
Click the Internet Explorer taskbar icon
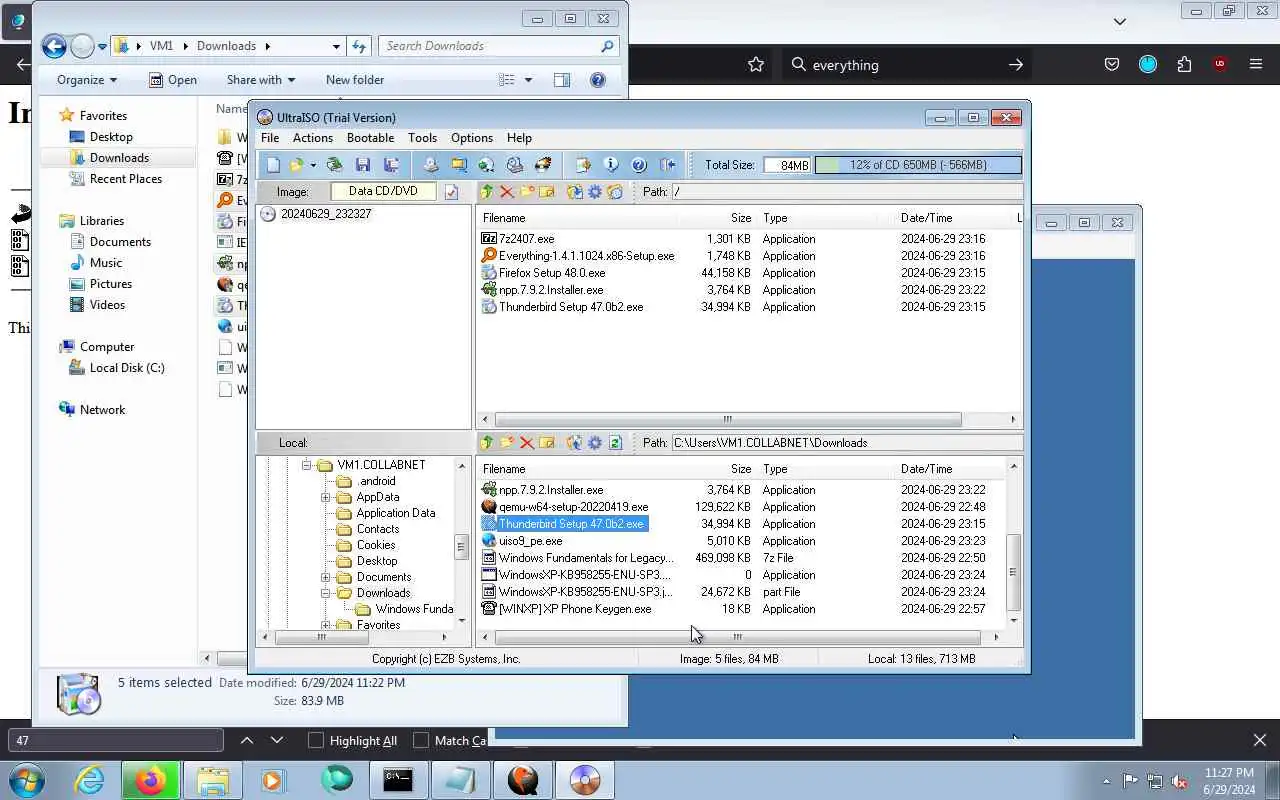pyautogui.click(x=90, y=779)
